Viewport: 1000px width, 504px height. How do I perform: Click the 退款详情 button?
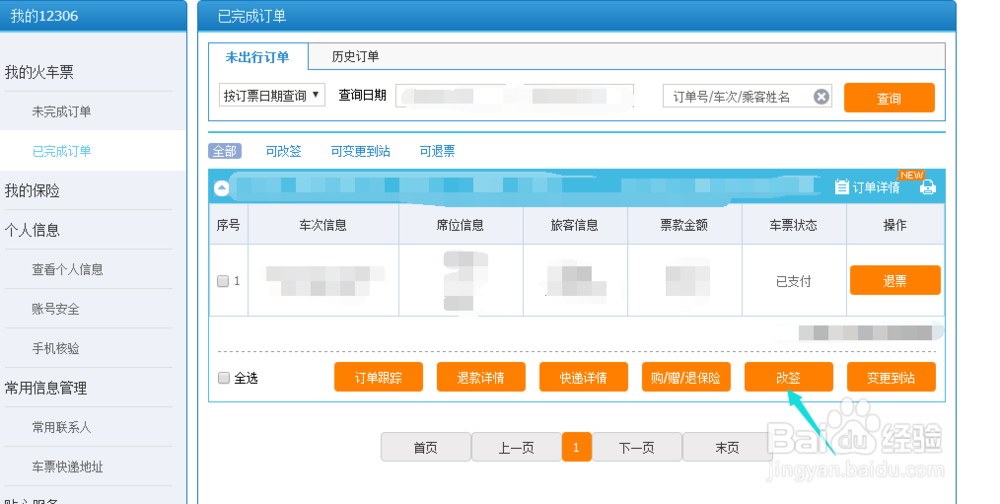[481, 377]
